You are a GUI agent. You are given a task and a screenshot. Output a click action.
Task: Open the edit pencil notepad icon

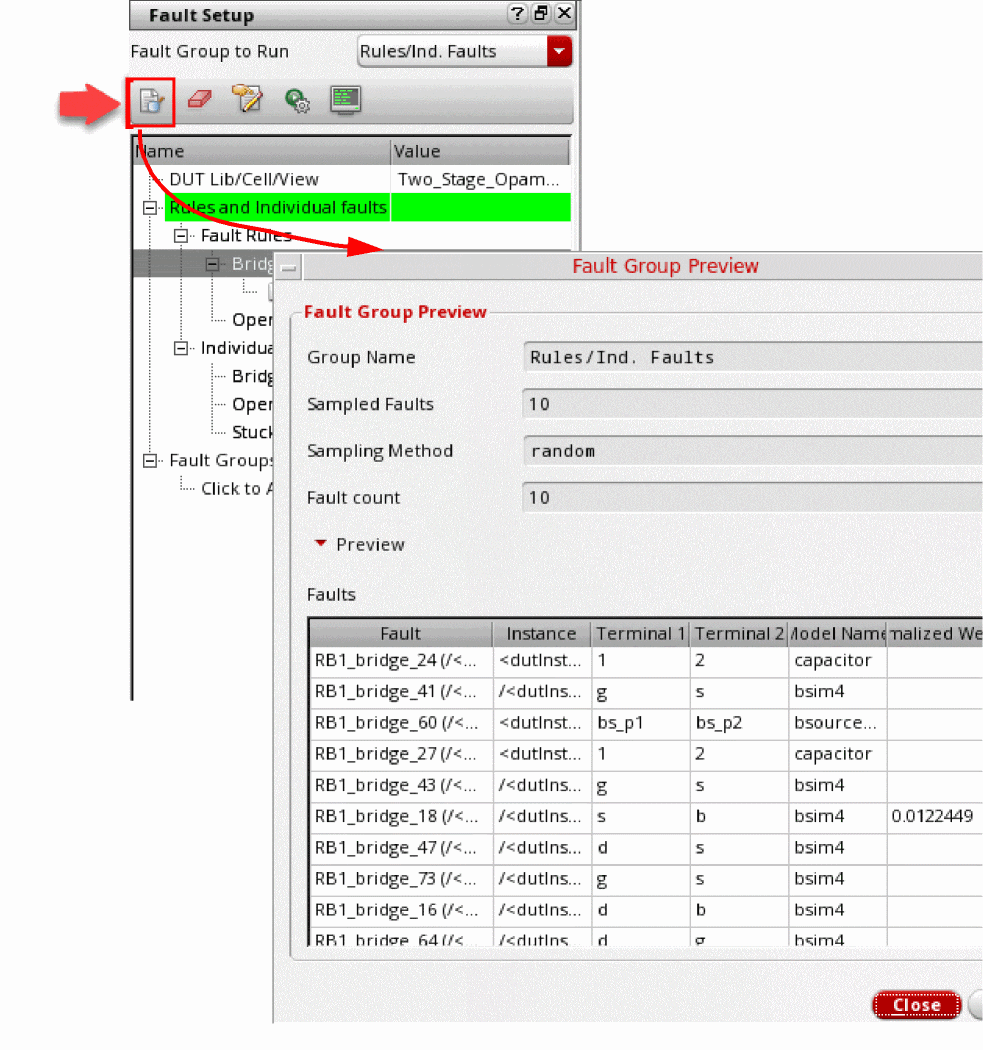tap(247, 100)
